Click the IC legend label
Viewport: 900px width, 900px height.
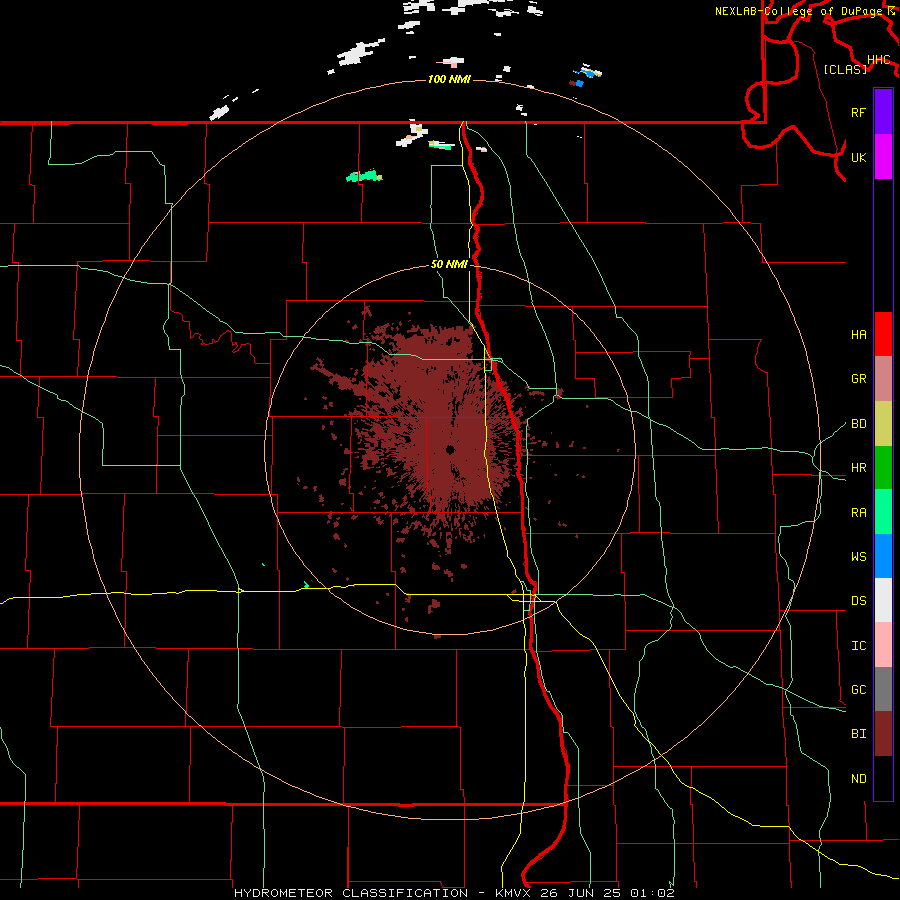point(858,646)
